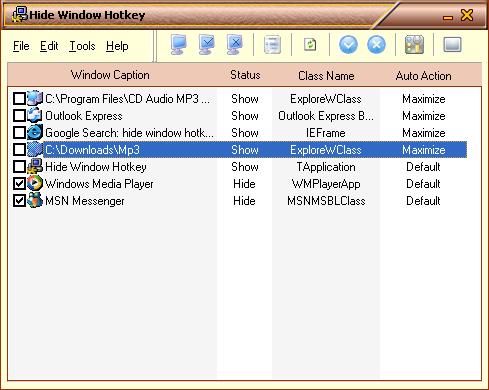Viewport: 489px width, 390px height.
Task: Click the folder icon of C:\Program Files row
Action: tap(35, 98)
